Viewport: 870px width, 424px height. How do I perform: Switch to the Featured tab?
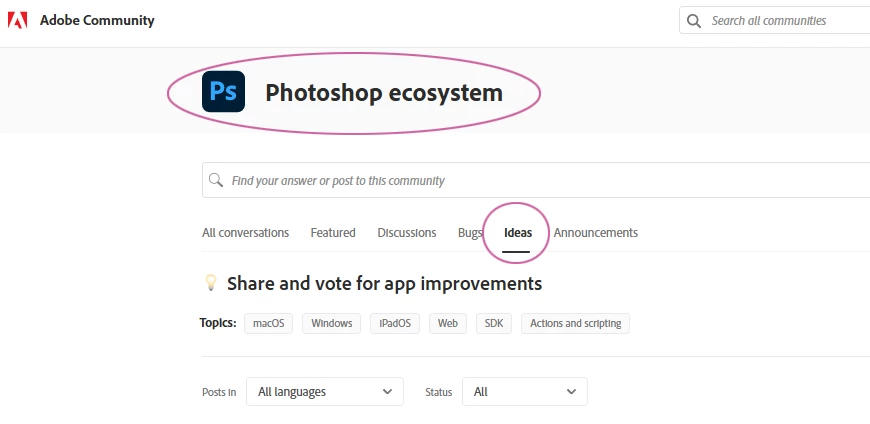pos(333,233)
